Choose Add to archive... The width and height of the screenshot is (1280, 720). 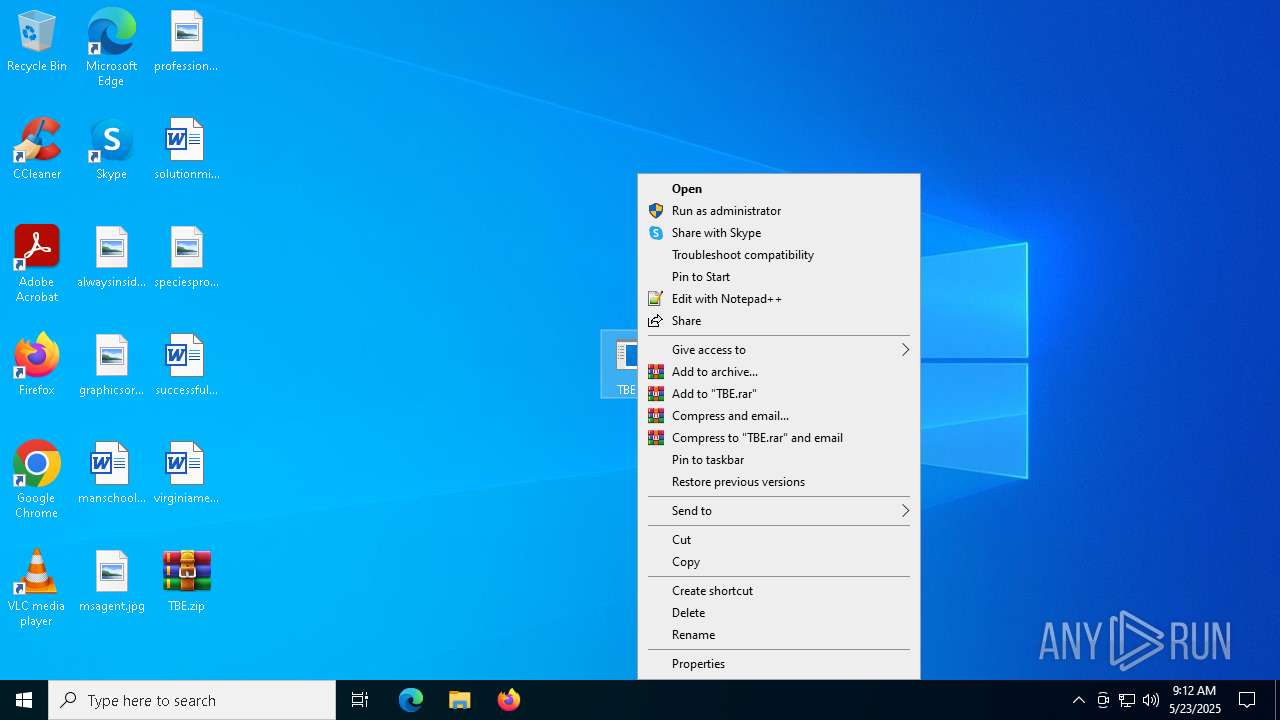(779, 372)
